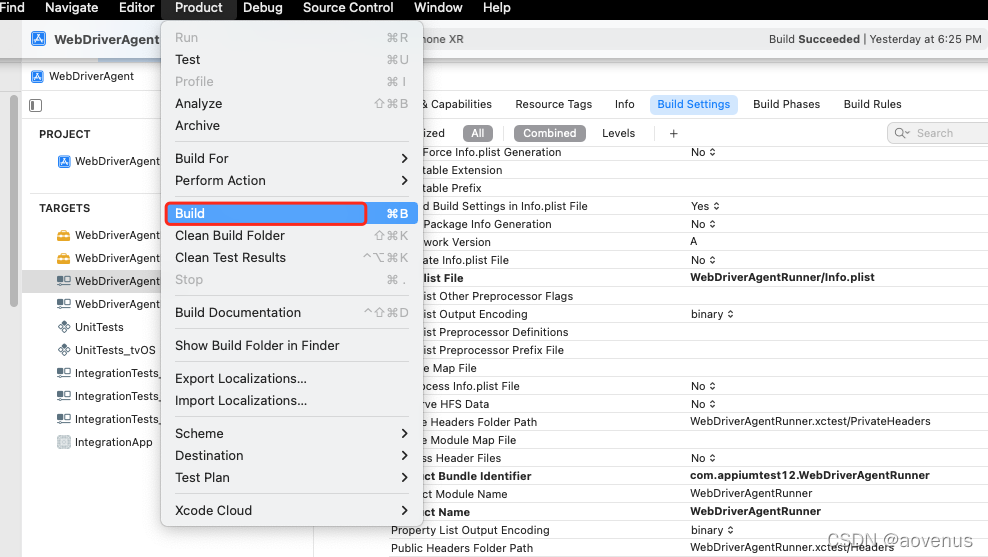
Task: Click the PROJECT WebDriverAgent blueprint icon
Action: click(x=64, y=161)
